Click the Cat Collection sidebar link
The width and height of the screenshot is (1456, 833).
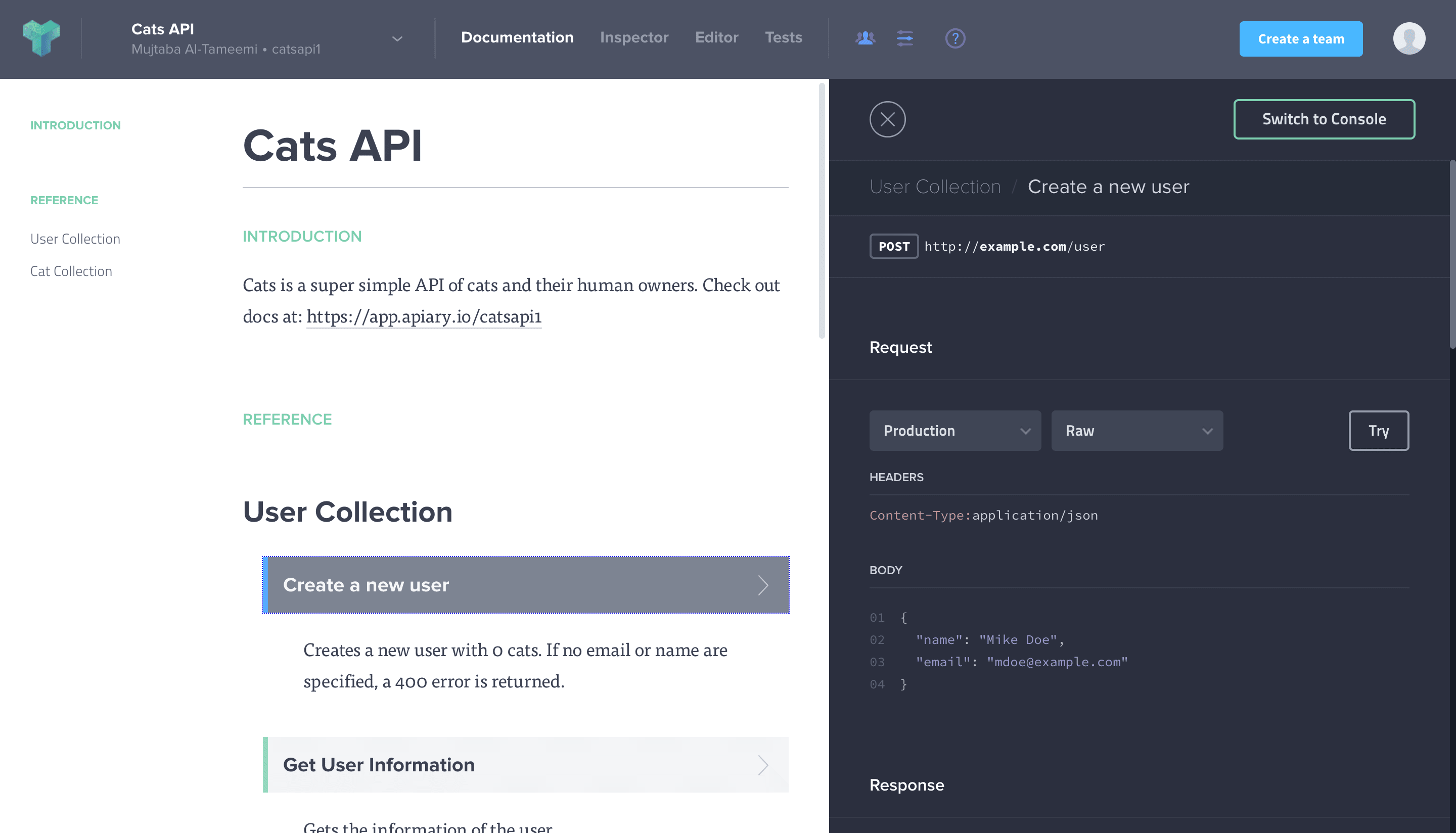[71, 271]
